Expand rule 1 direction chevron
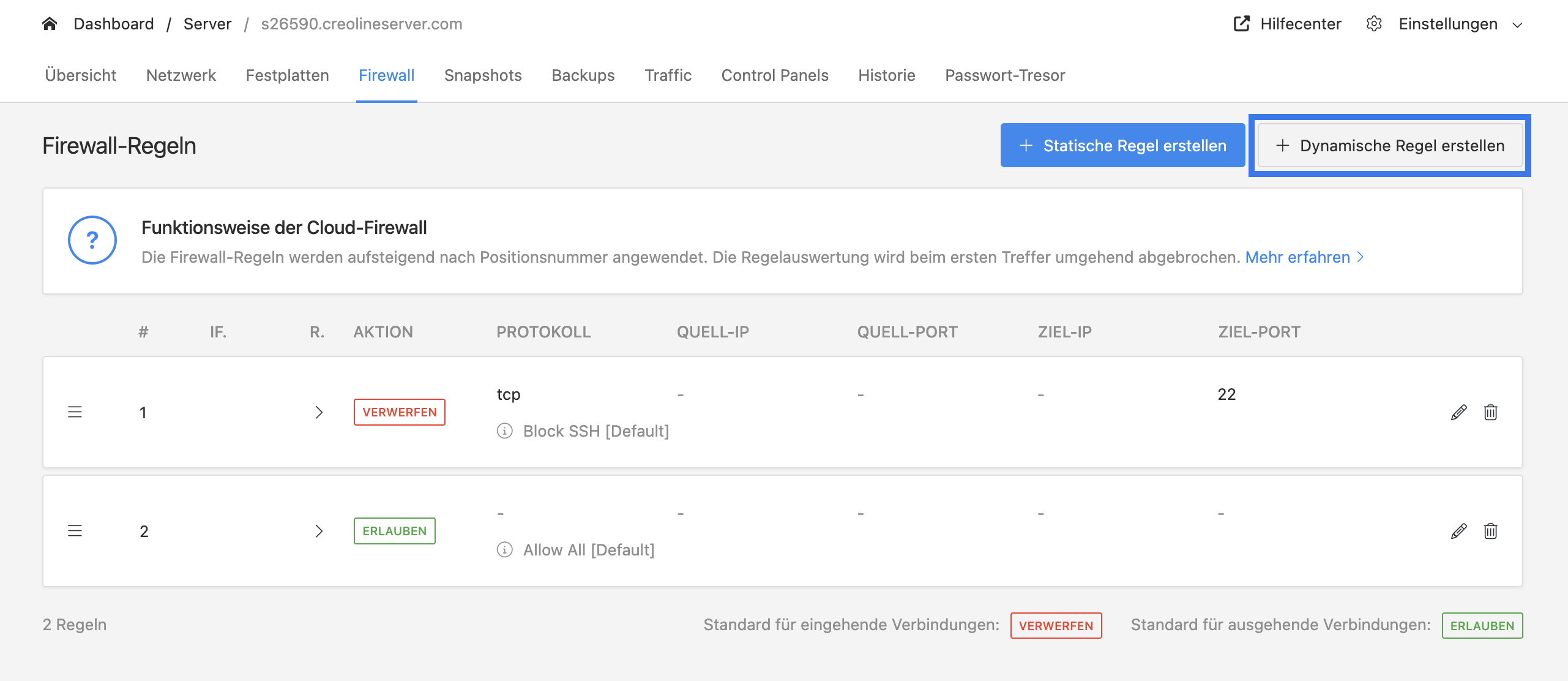Viewport: 1568px width, 681px height. tap(319, 412)
